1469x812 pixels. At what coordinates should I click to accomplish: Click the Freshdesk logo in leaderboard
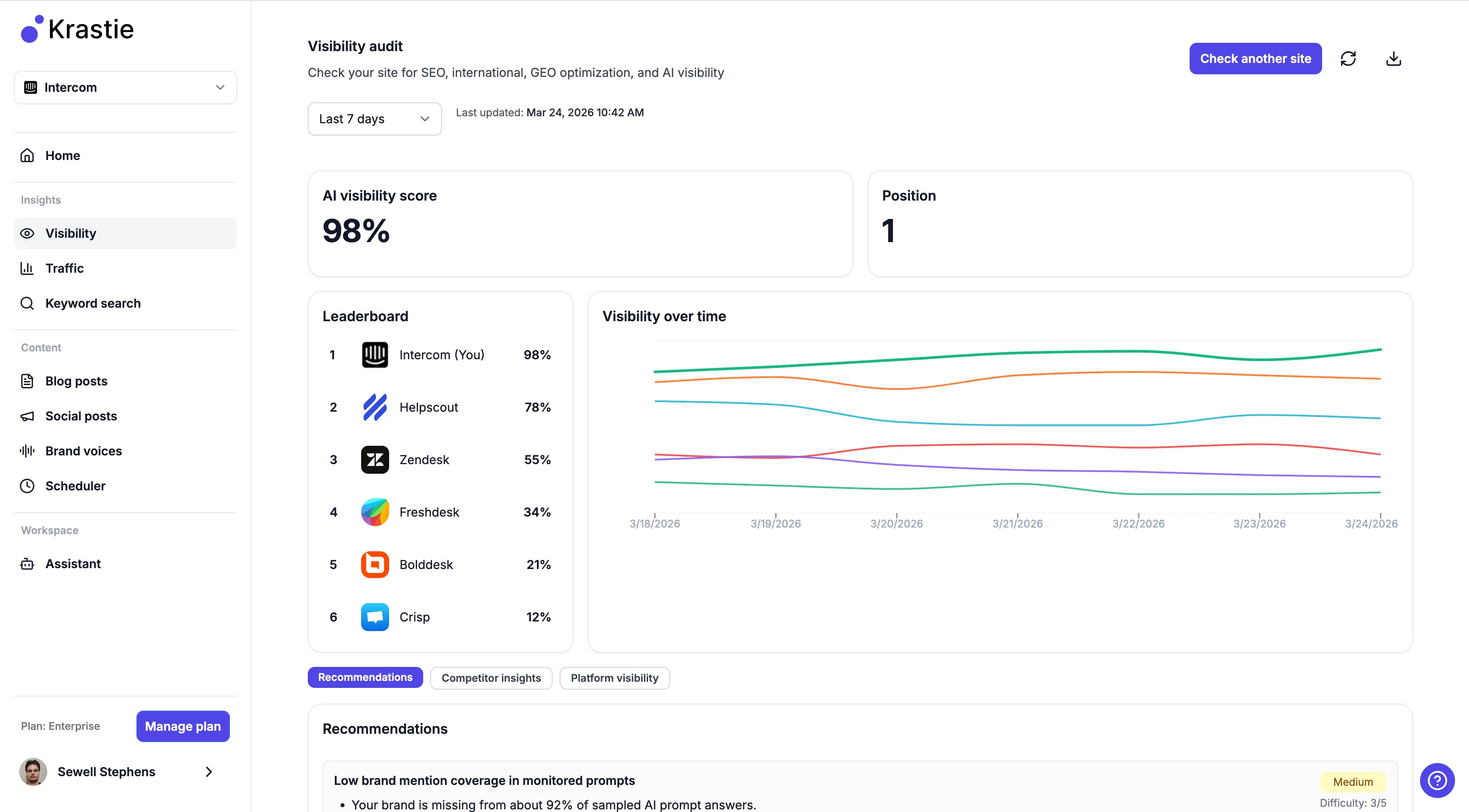click(x=375, y=512)
